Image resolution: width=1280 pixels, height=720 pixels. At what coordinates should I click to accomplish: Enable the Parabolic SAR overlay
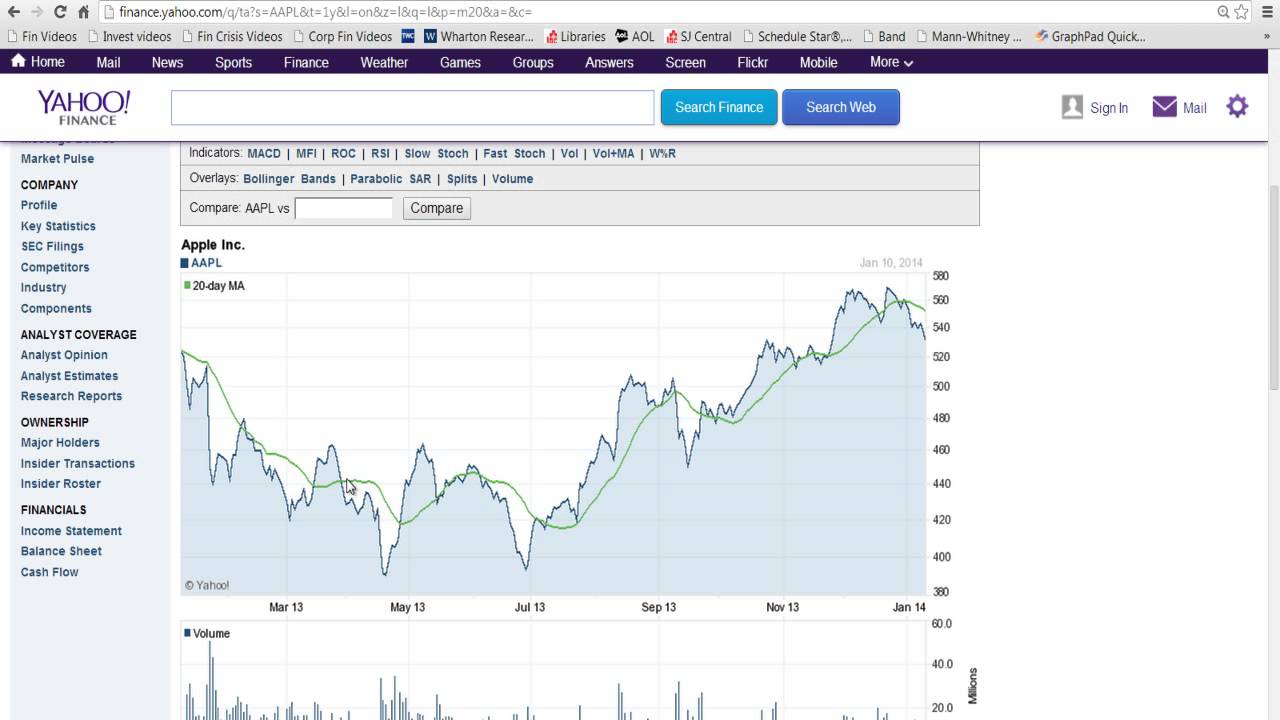(x=390, y=179)
